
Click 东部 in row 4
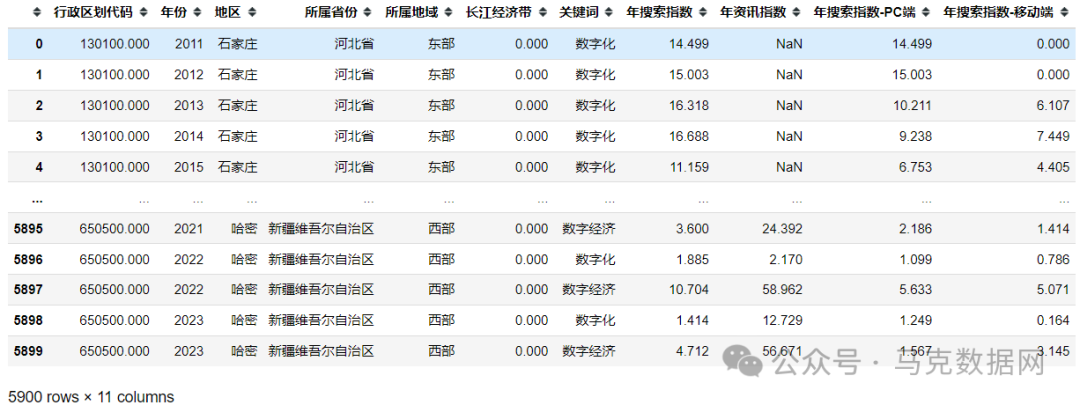coord(442,167)
